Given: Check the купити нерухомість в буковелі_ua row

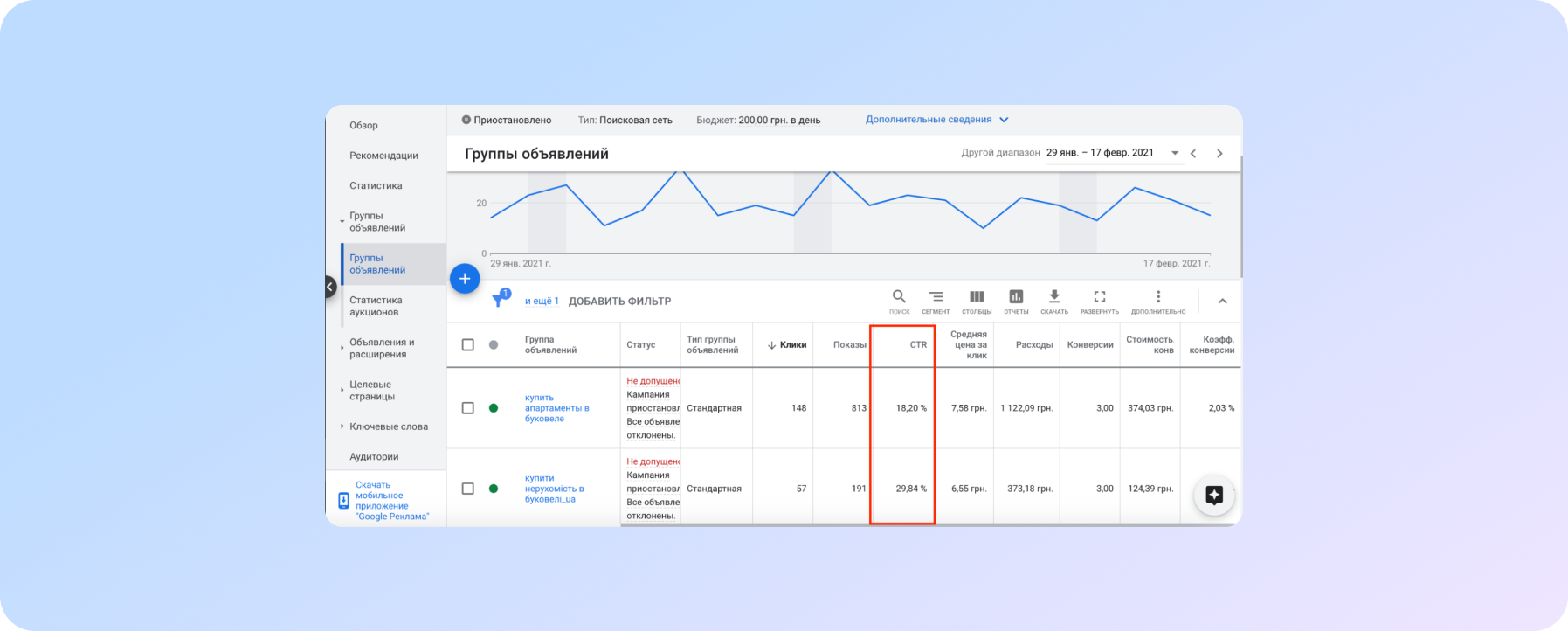Looking at the screenshot, I should pos(468,489).
